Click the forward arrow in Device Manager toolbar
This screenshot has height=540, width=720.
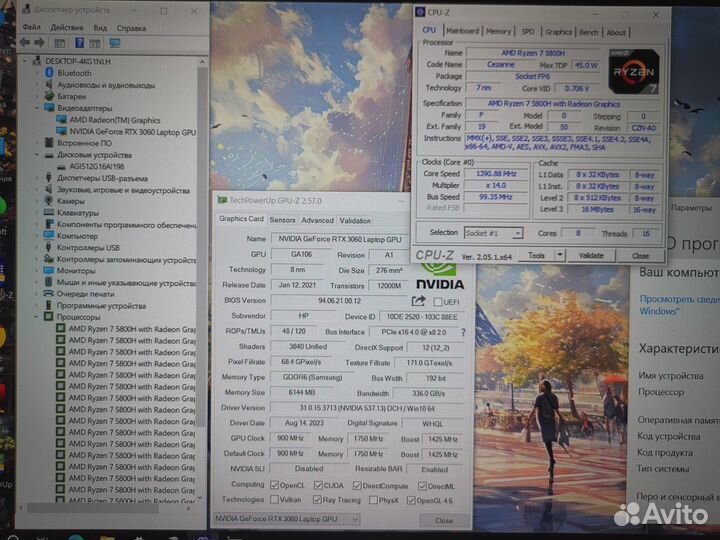pos(40,43)
